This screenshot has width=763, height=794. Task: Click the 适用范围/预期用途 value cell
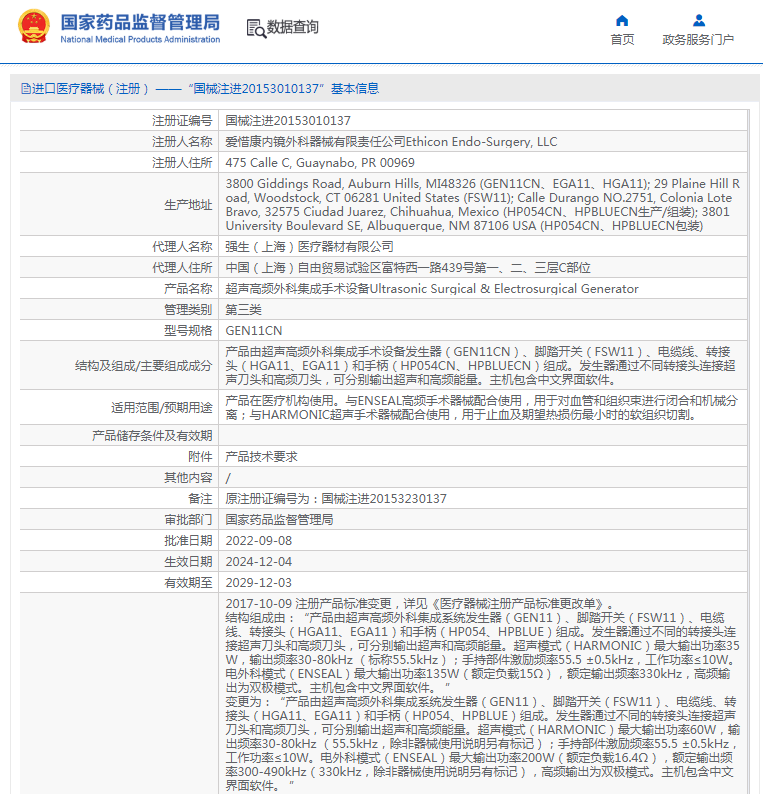pyautogui.click(x=483, y=408)
